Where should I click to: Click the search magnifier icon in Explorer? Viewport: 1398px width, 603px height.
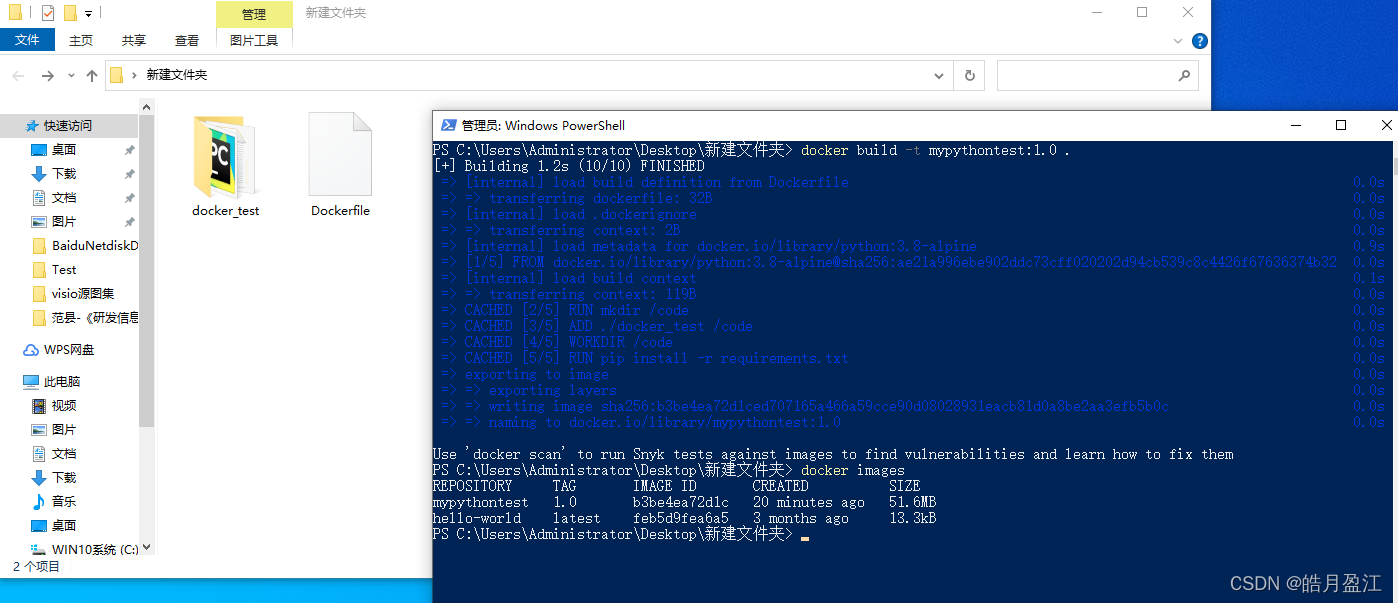1183,75
